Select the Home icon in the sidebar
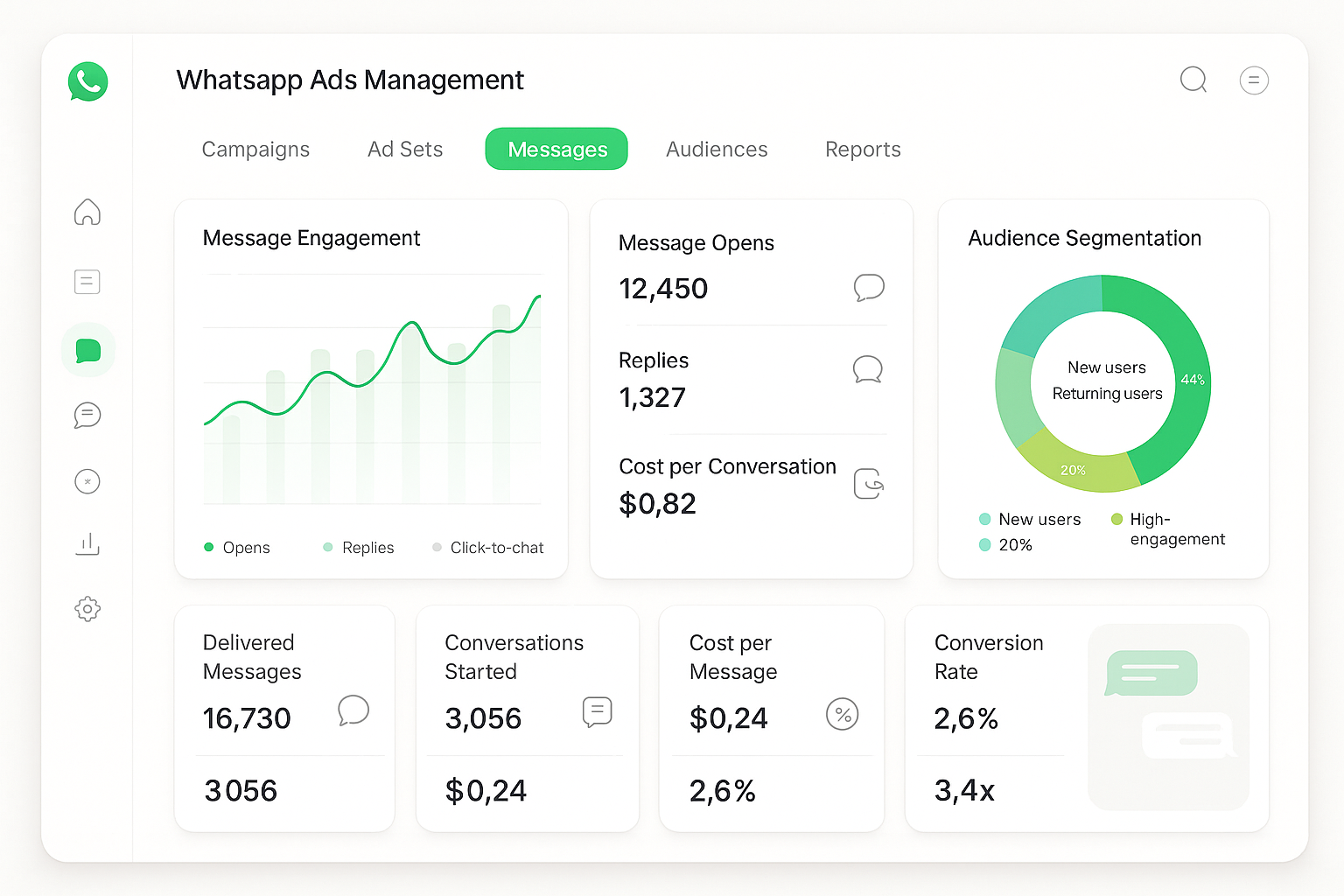Screen dimensions: 1344x896 [x=87, y=213]
